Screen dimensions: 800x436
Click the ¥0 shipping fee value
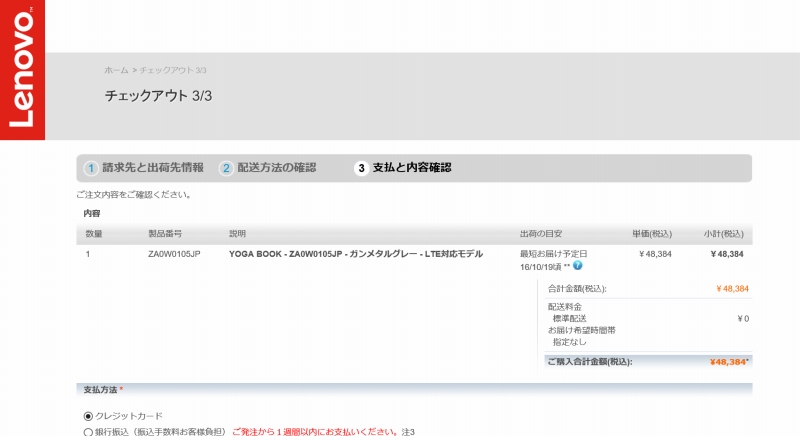[x=743, y=319]
